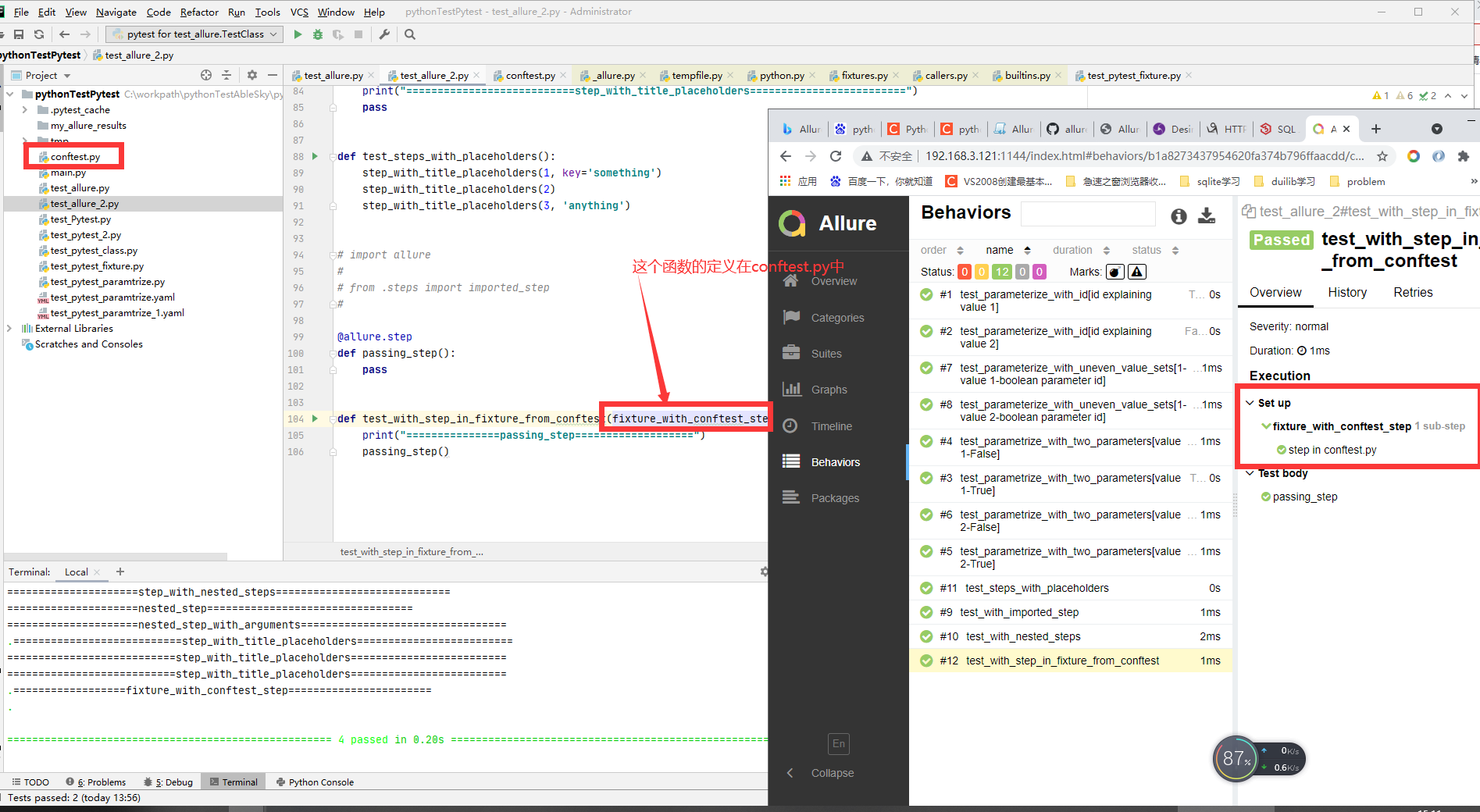Open the Refactor menu
1480x812 pixels.
(x=199, y=12)
